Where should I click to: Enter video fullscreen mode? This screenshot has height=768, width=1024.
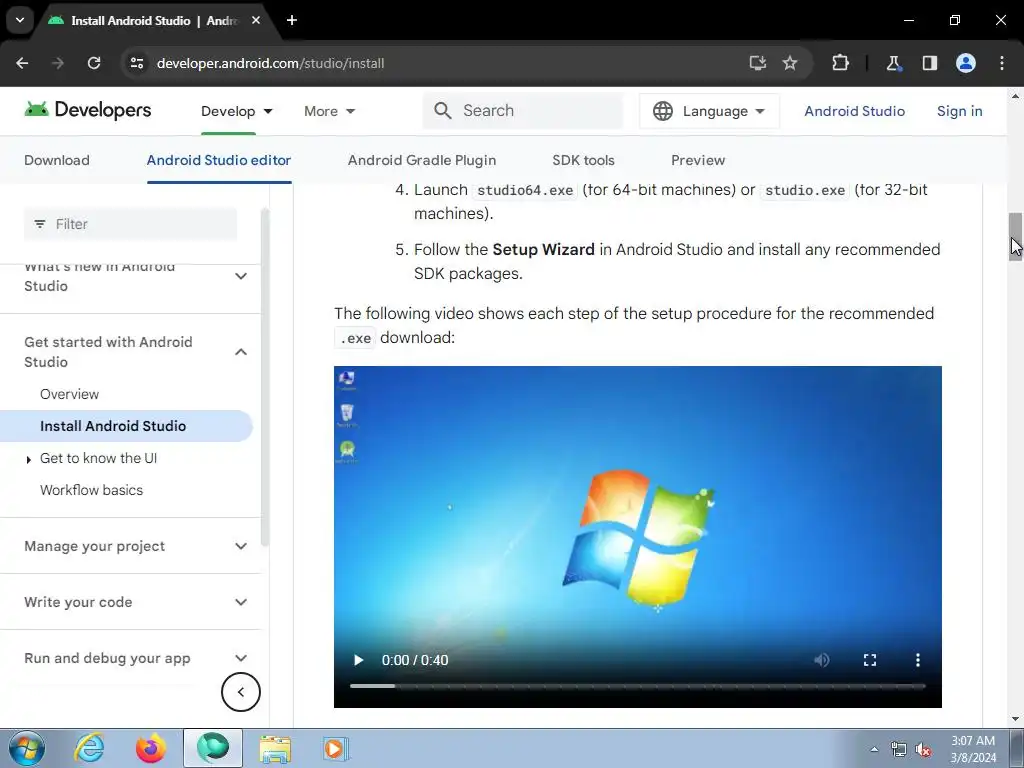point(870,660)
